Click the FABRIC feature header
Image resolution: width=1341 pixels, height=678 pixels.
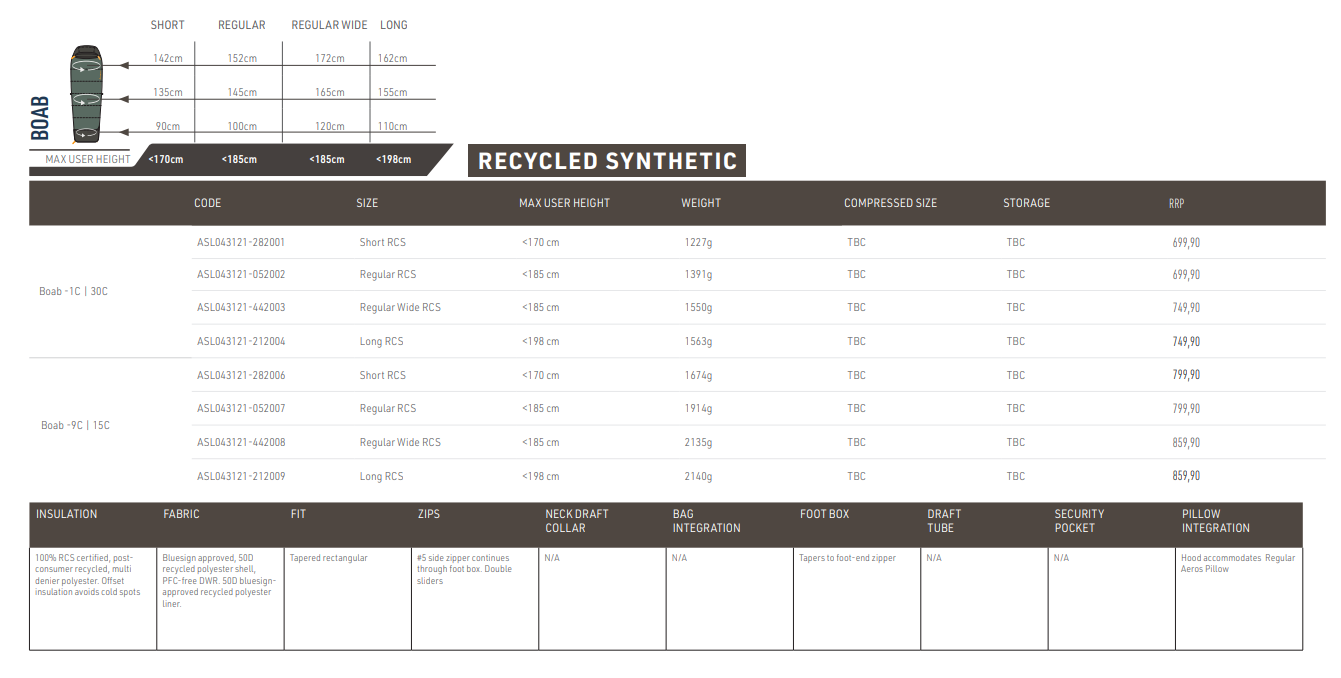181,514
